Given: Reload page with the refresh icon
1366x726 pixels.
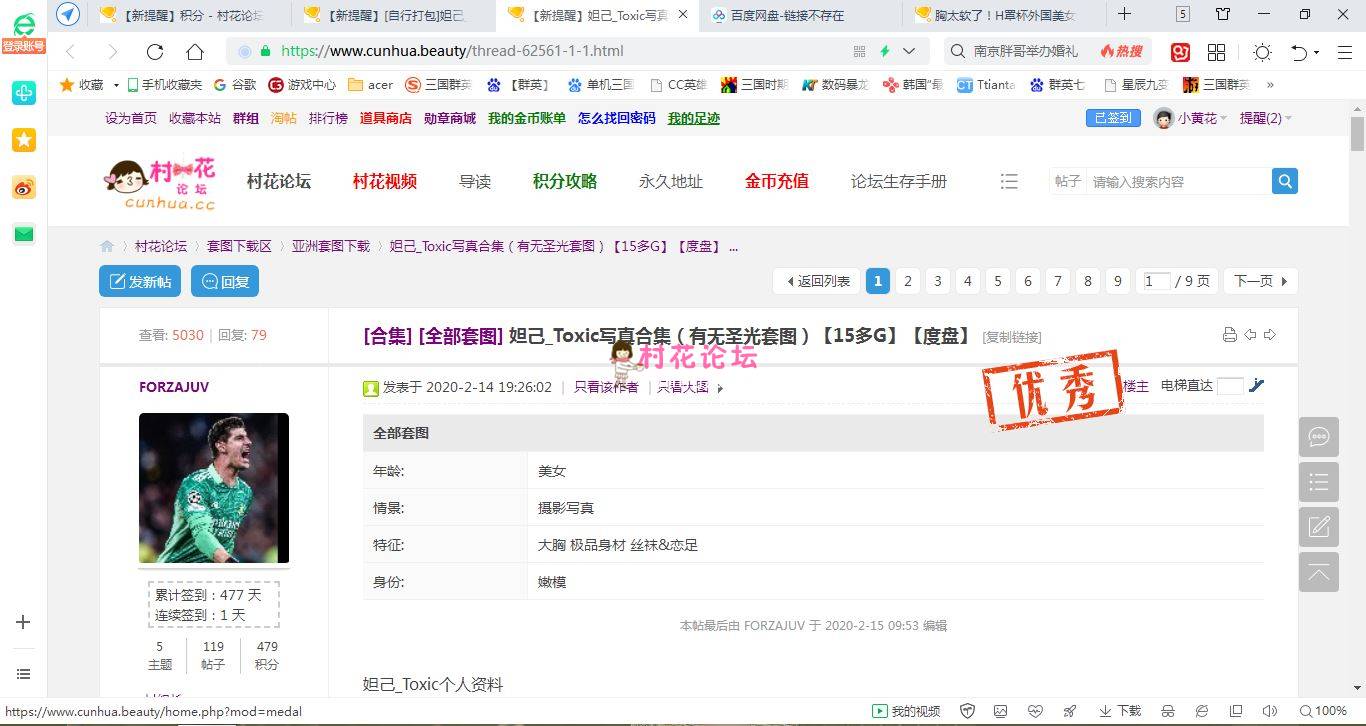Looking at the screenshot, I should (x=155, y=51).
